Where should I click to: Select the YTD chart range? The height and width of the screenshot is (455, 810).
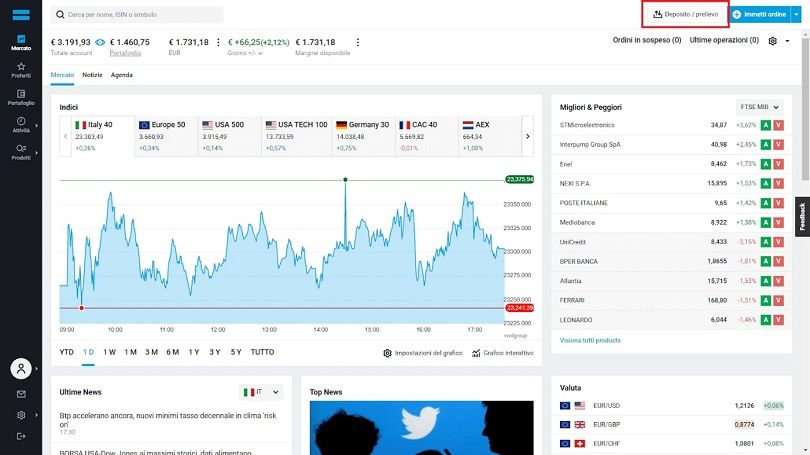(67, 352)
